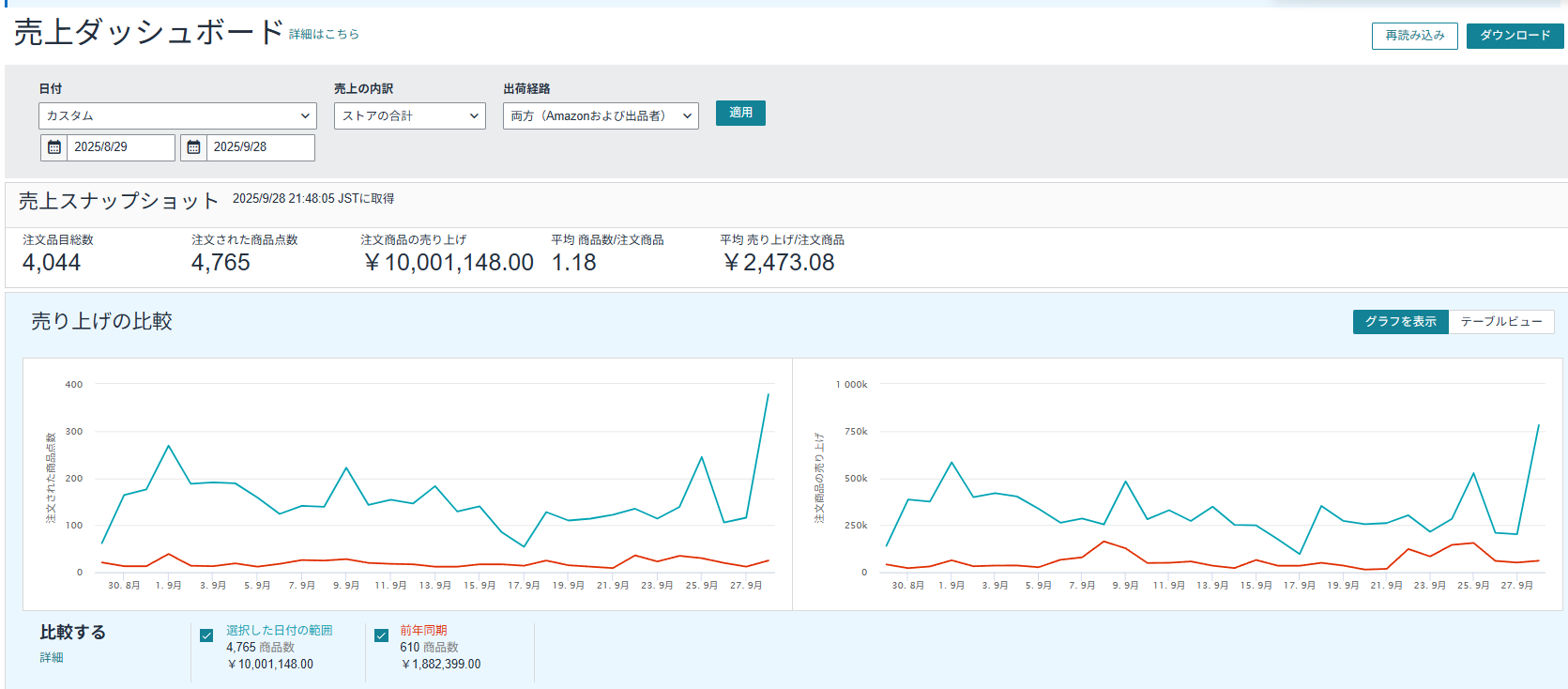The width and height of the screenshot is (1568, 689).
Task: Click the 前年同期 legend label
Action: pos(423,630)
